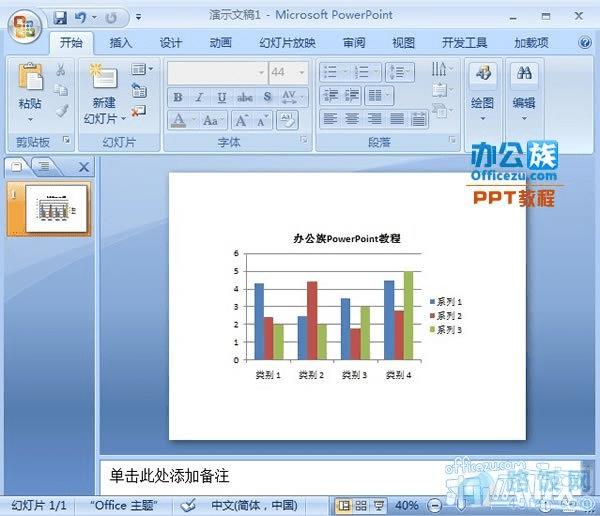Toggle Underline formatting

coord(222,97)
